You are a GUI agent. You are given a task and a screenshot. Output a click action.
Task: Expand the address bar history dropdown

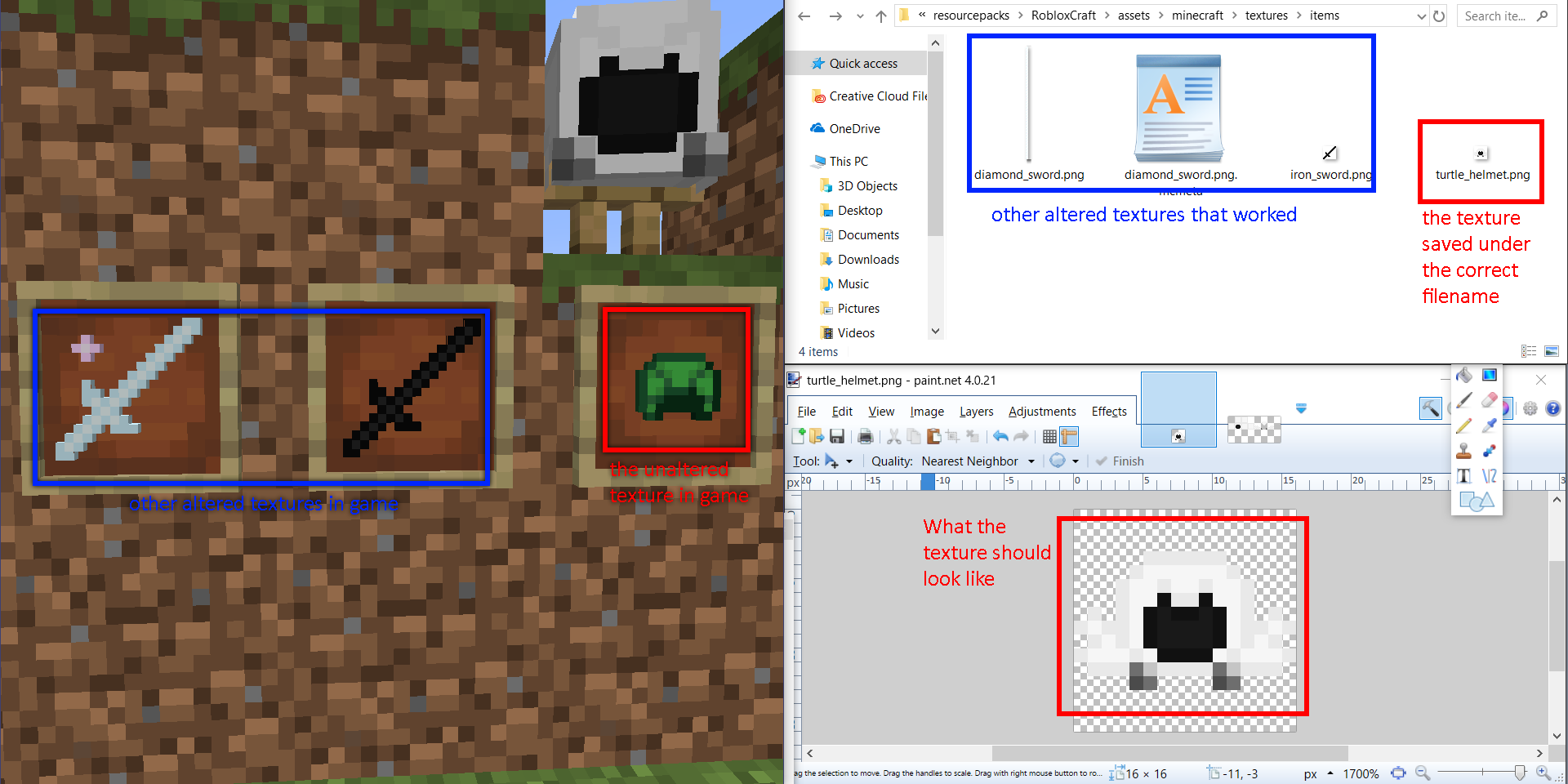click(x=1421, y=16)
